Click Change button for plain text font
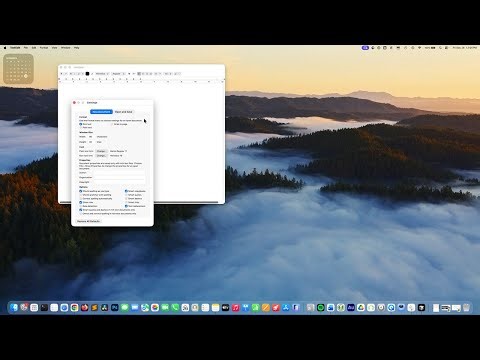 (x=101, y=151)
